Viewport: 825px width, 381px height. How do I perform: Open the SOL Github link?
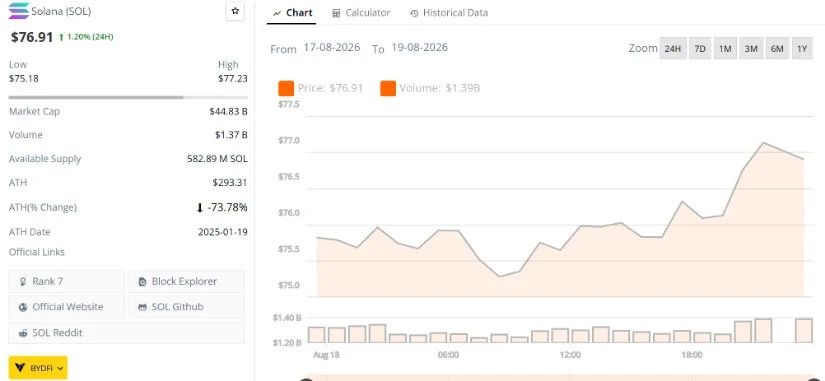point(186,307)
